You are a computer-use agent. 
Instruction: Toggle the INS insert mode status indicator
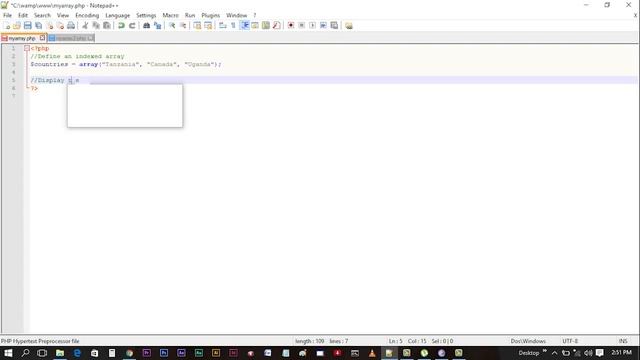623,341
